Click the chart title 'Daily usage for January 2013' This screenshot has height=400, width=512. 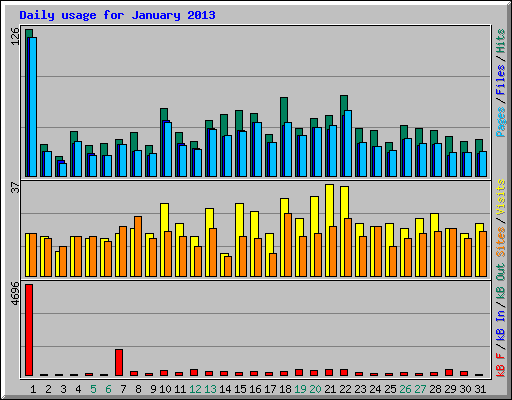(x=117, y=15)
